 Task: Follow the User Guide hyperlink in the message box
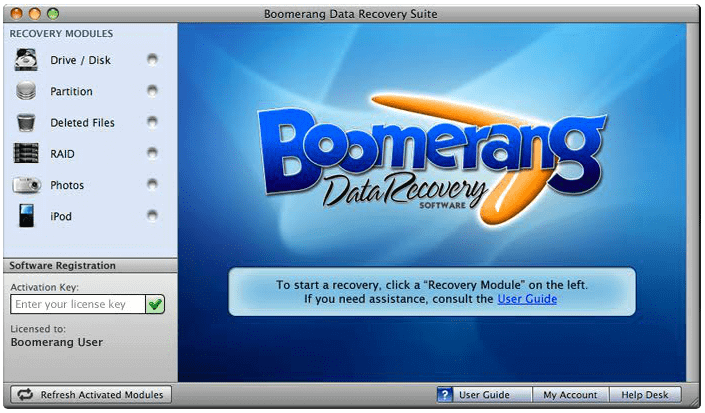point(527,299)
